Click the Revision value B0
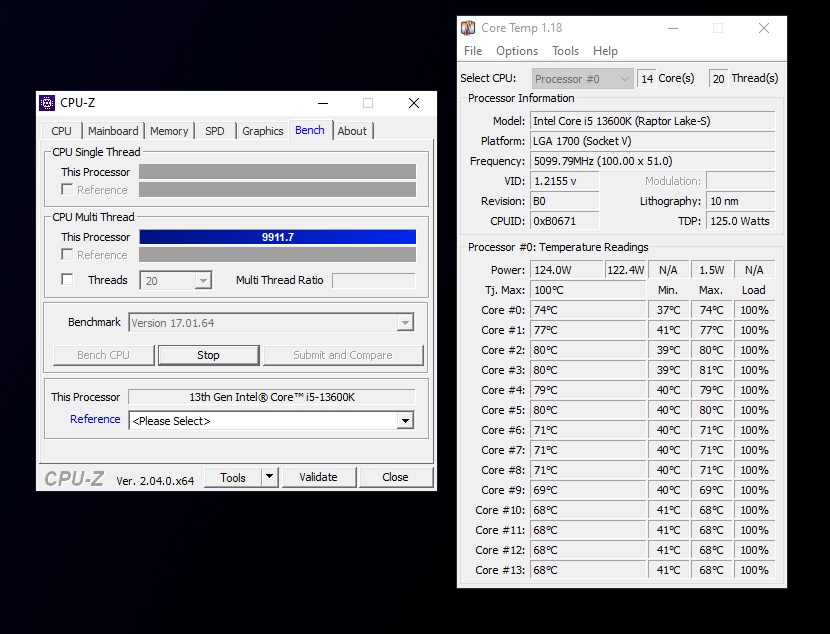This screenshot has height=634, width=830. point(565,201)
